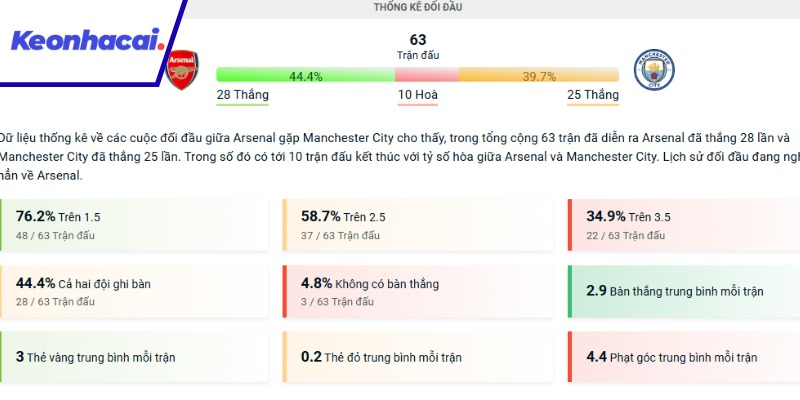Click the Thẻ vàng trung bình card
The image size is (800, 400).
134,357
